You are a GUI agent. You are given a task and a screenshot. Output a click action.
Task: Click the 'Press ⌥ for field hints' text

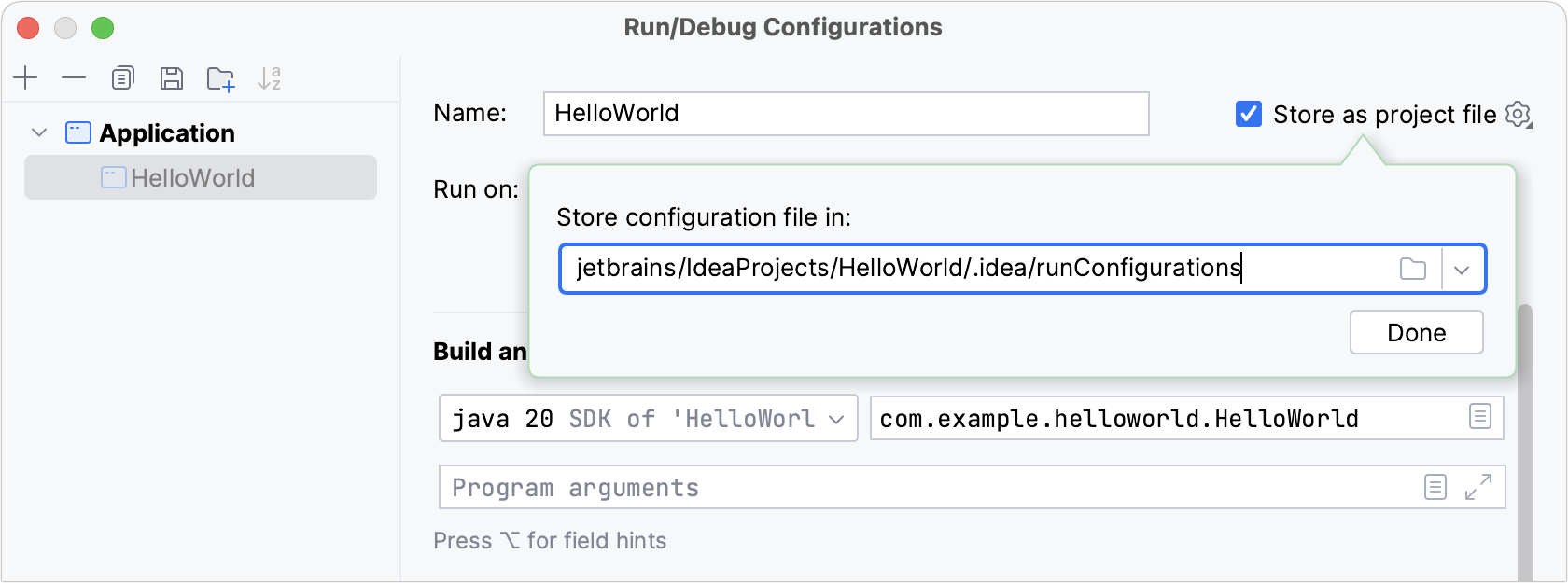pos(550,541)
